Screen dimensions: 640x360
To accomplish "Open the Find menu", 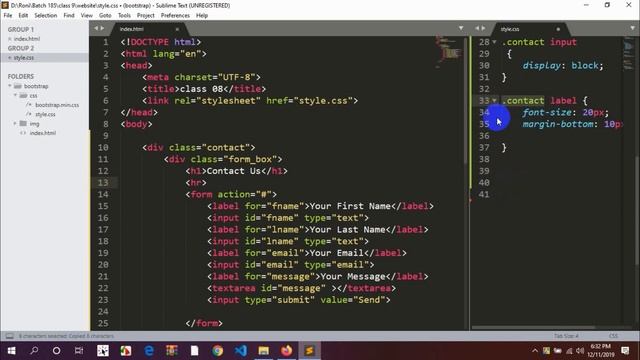I will click(x=69, y=16).
